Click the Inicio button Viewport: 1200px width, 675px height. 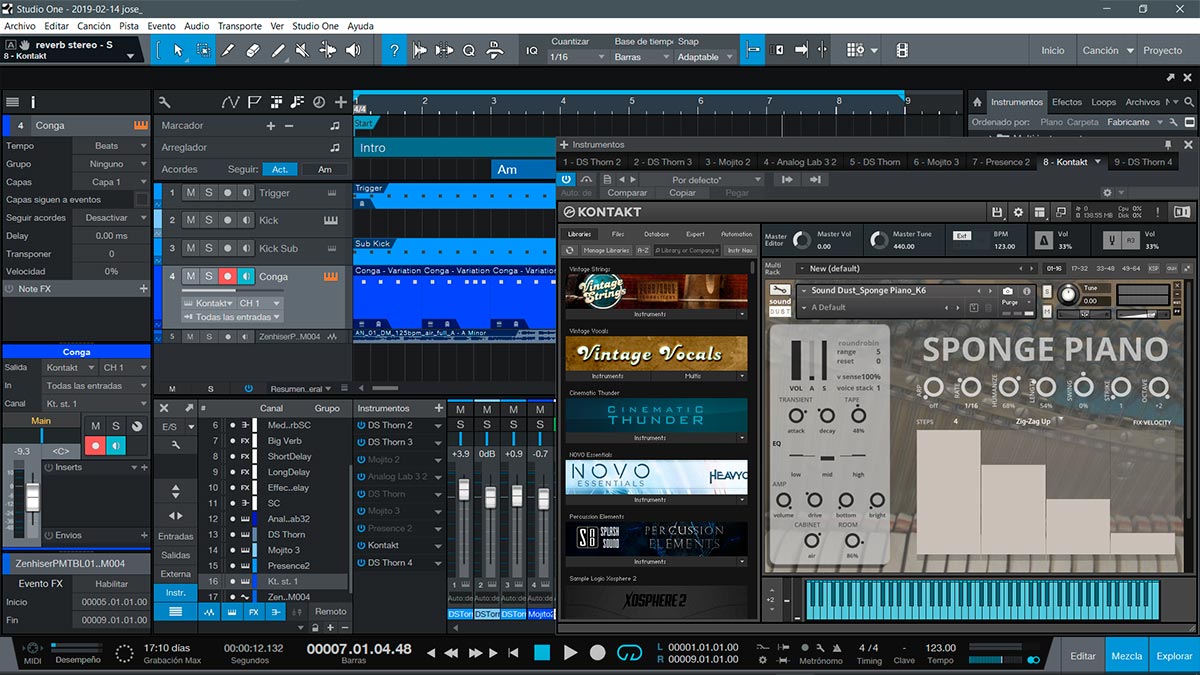click(1053, 50)
